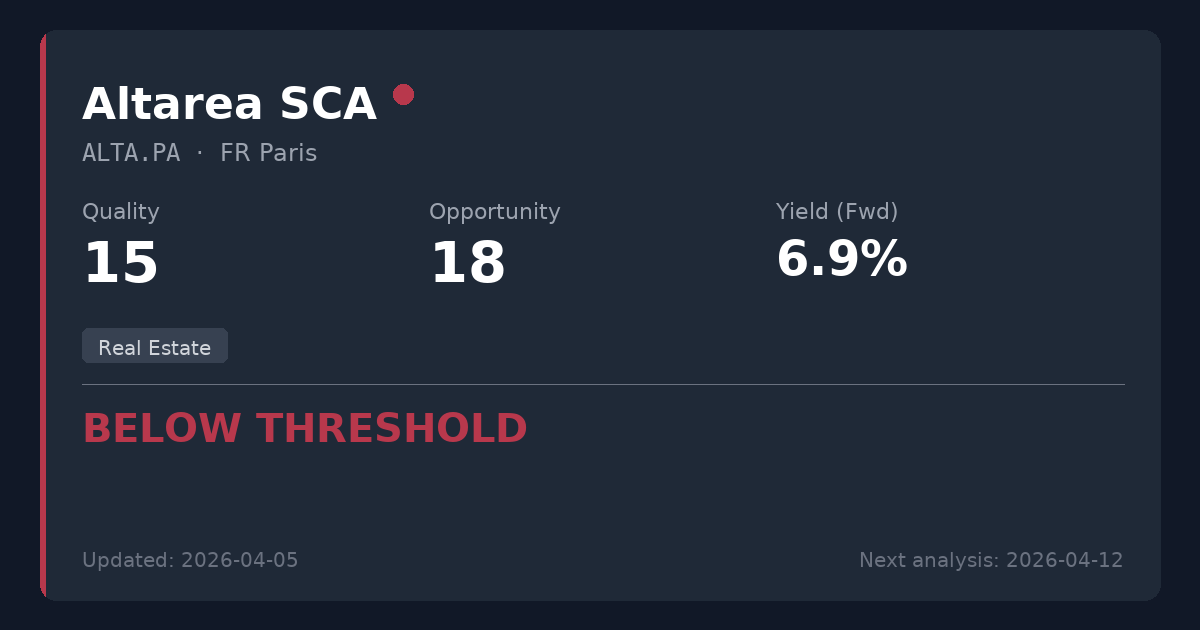
Task: Click the Updated 2026-04-05 timestamp
Action: click(190, 561)
